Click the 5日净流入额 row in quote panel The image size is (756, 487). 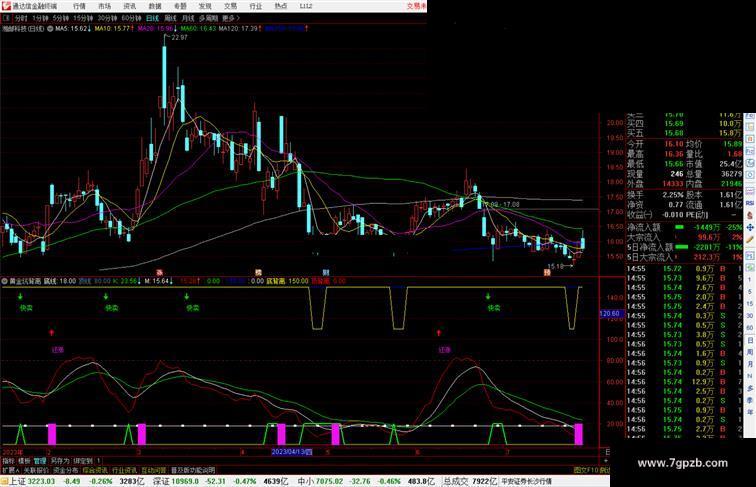click(x=684, y=247)
